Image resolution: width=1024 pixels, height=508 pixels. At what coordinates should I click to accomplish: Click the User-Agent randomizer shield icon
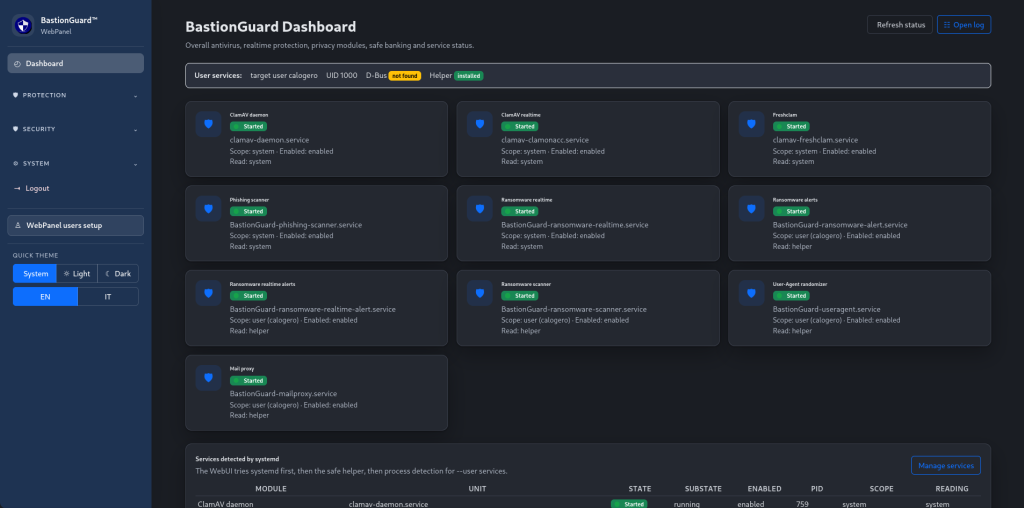tap(752, 293)
